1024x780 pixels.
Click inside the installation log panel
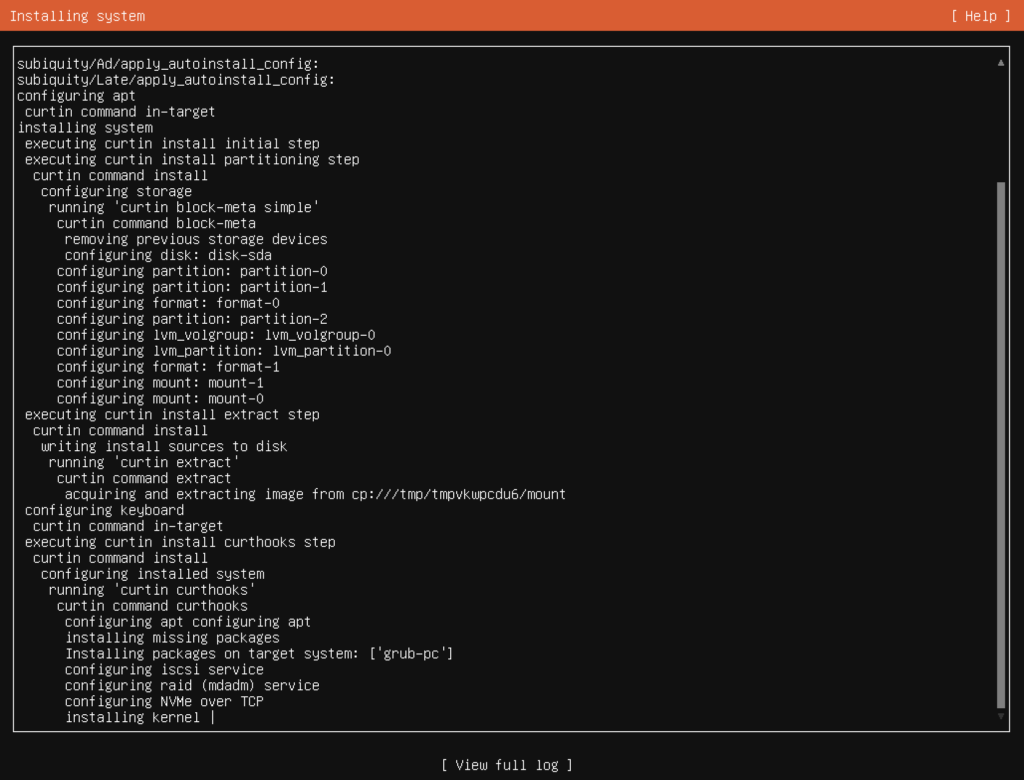coord(500,400)
